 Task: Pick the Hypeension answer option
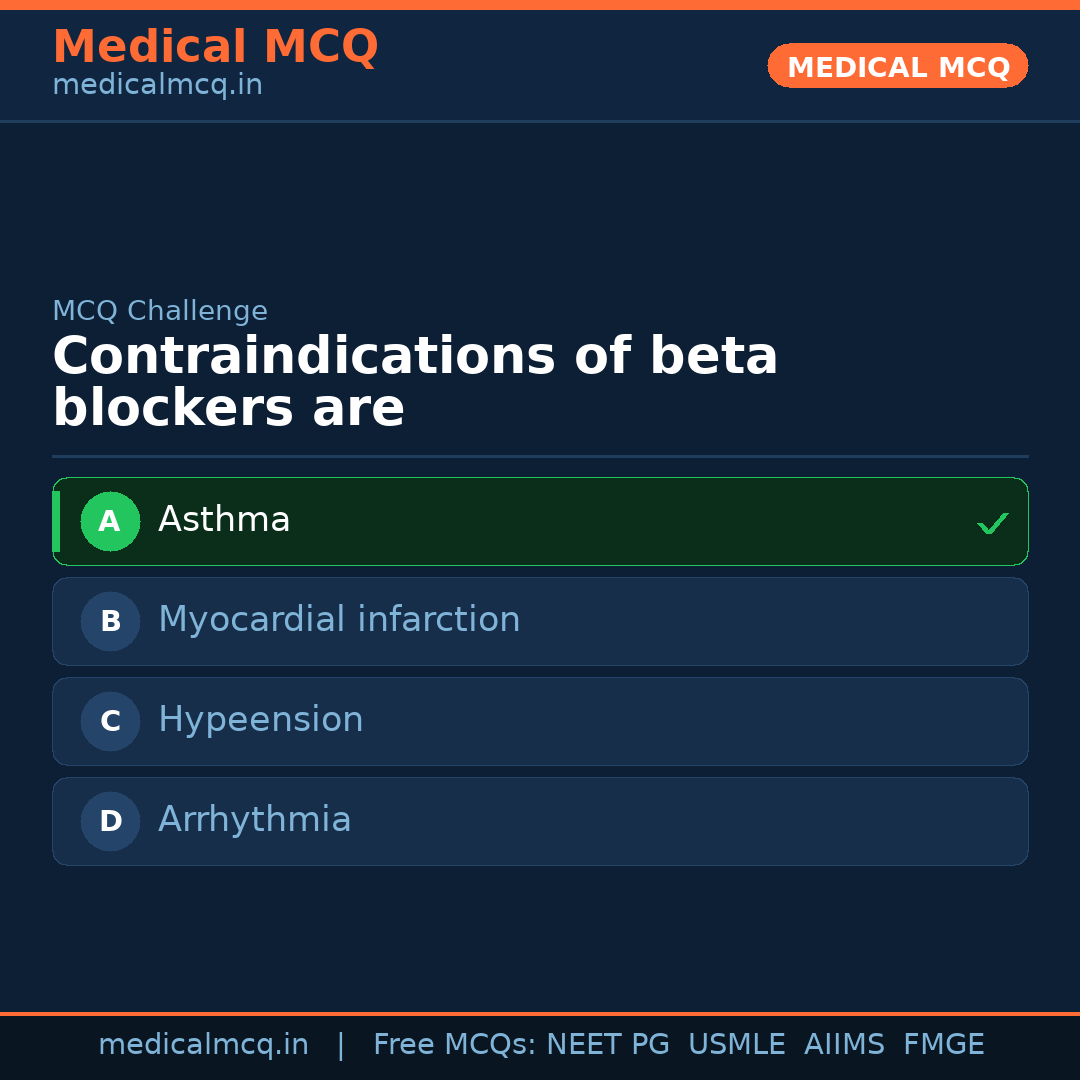point(540,721)
